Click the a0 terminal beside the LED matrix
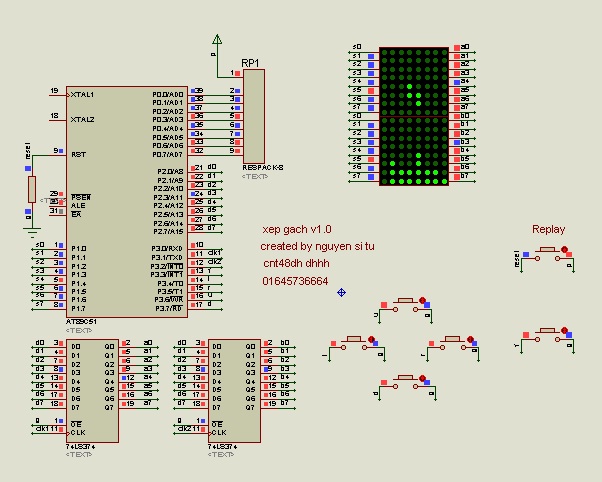This screenshot has height=482, width=602. pyautogui.click(x=465, y=46)
